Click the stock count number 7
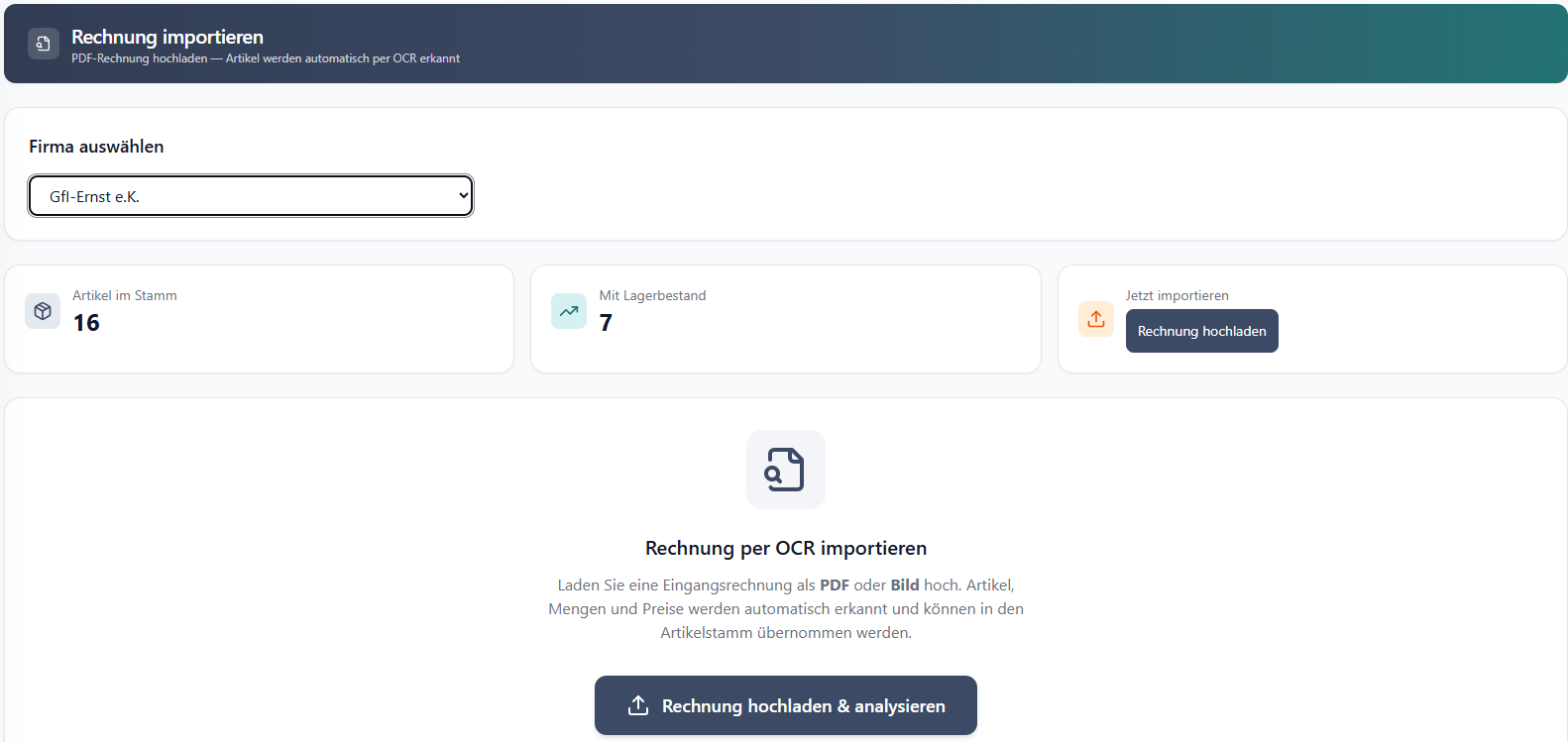This screenshot has width=1568, height=742. (x=606, y=323)
